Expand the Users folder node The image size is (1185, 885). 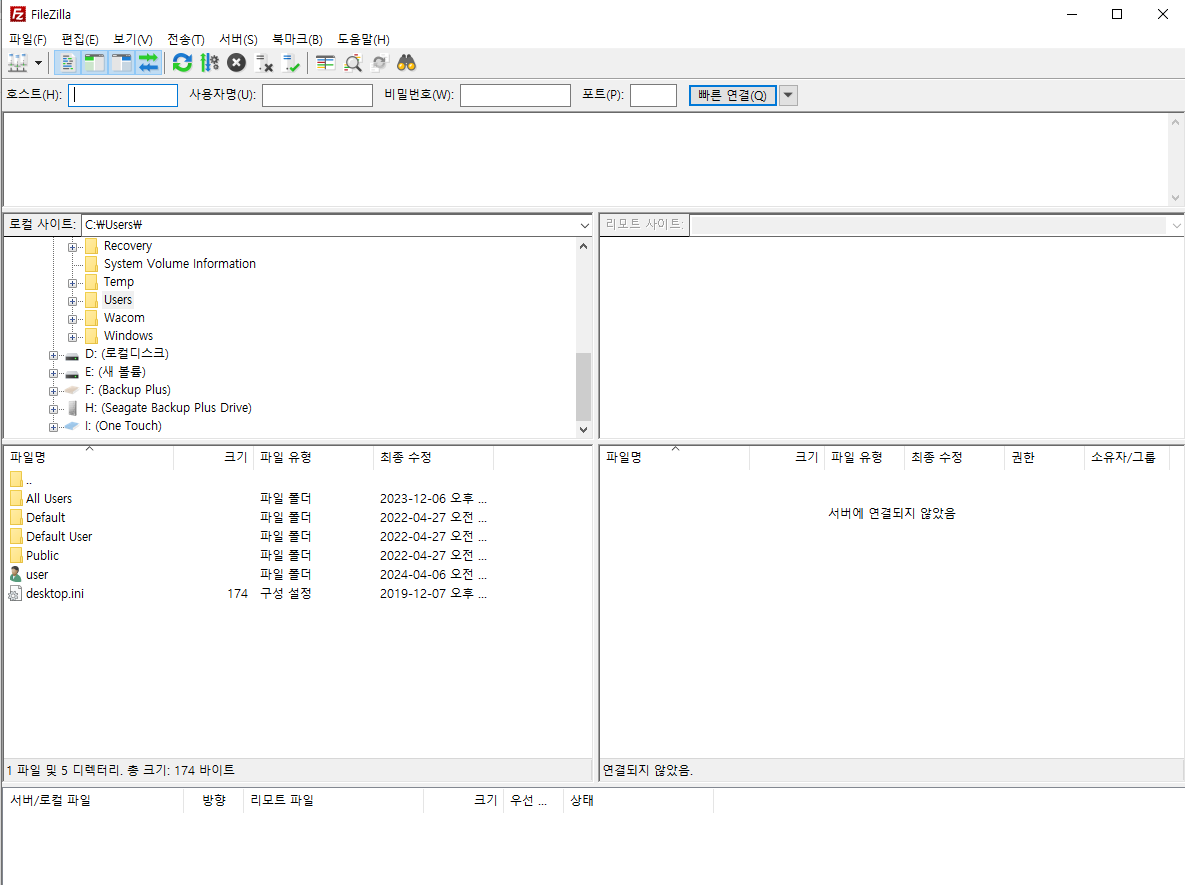(73, 302)
